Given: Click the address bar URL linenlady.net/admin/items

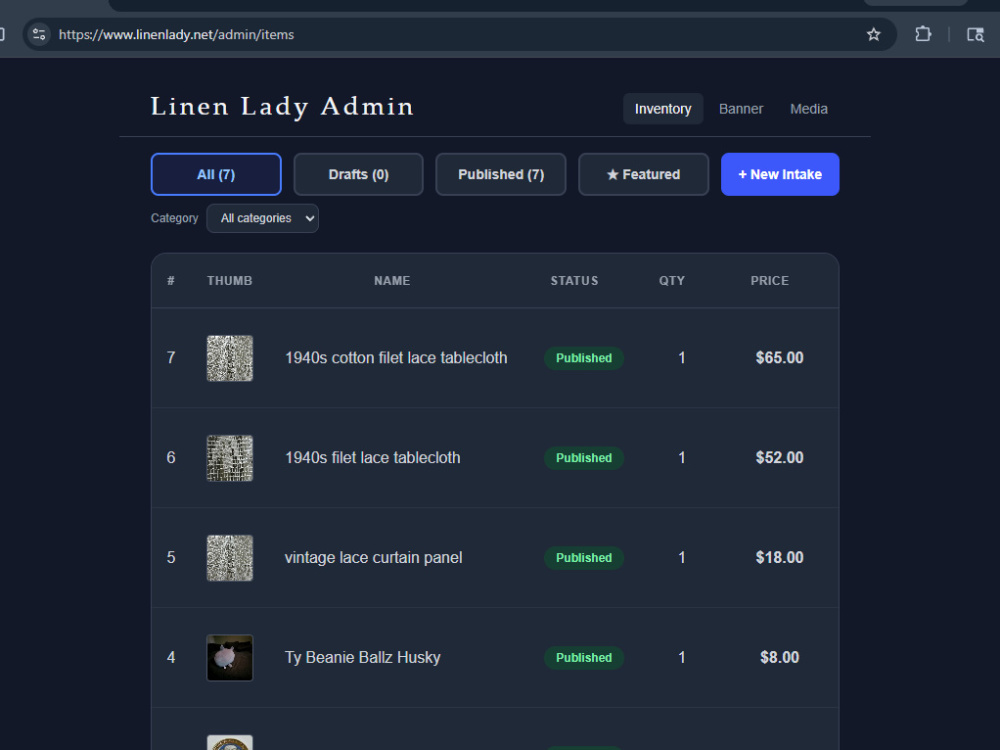Looking at the screenshot, I should [176, 34].
